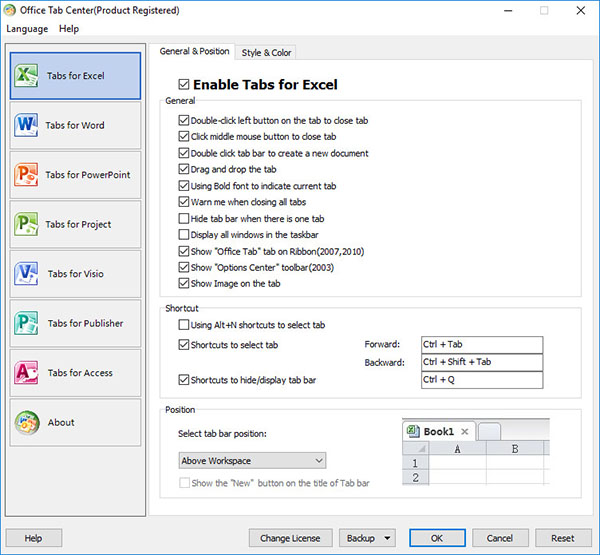Click the Select tab bar position label
The height and width of the screenshot is (555, 600).
(x=222, y=434)
